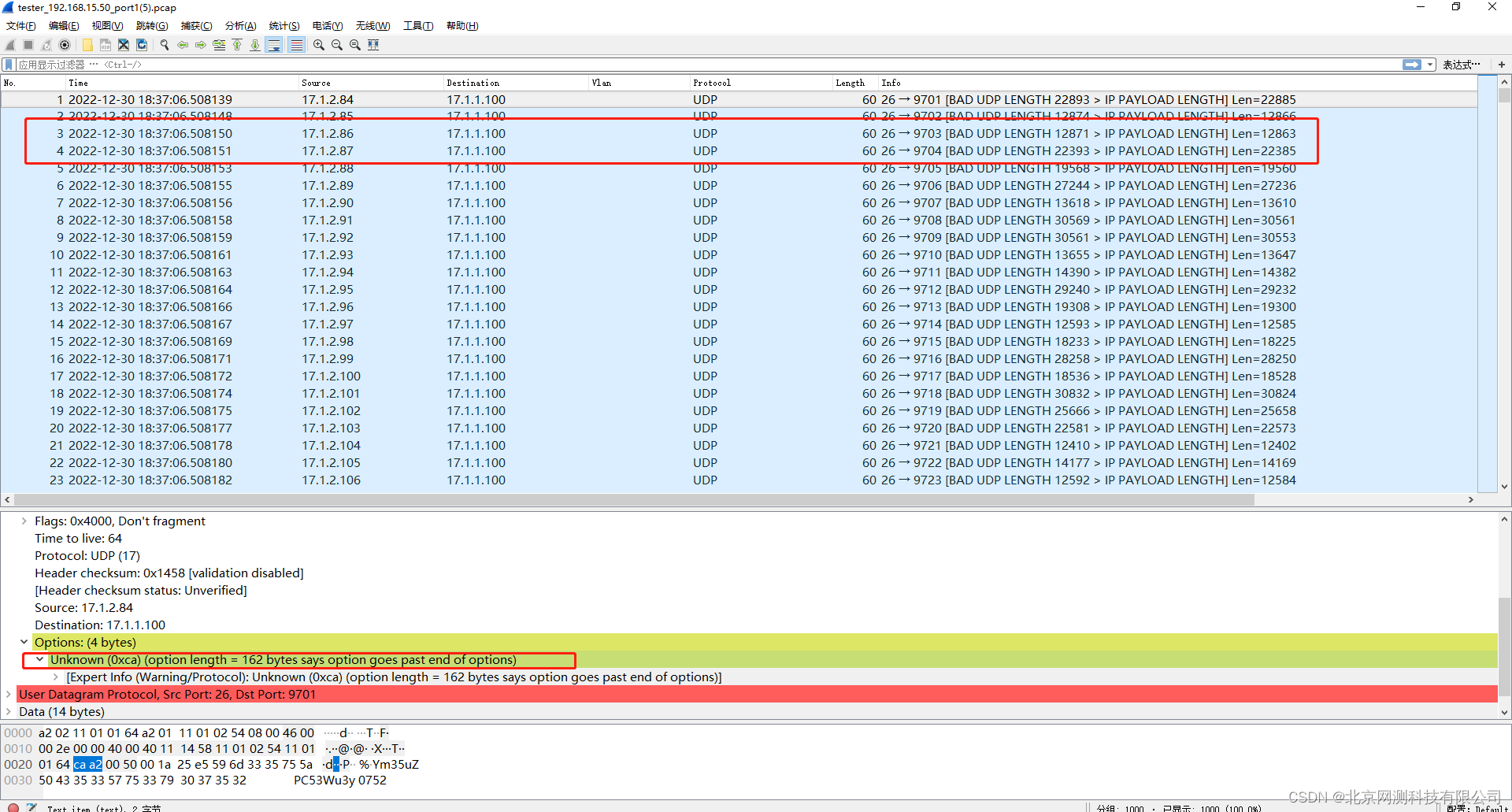Image resolution: width=1512 pixels, height=812 pixels.
Task: Sort by the Info column header
Action: point(1177,83)
